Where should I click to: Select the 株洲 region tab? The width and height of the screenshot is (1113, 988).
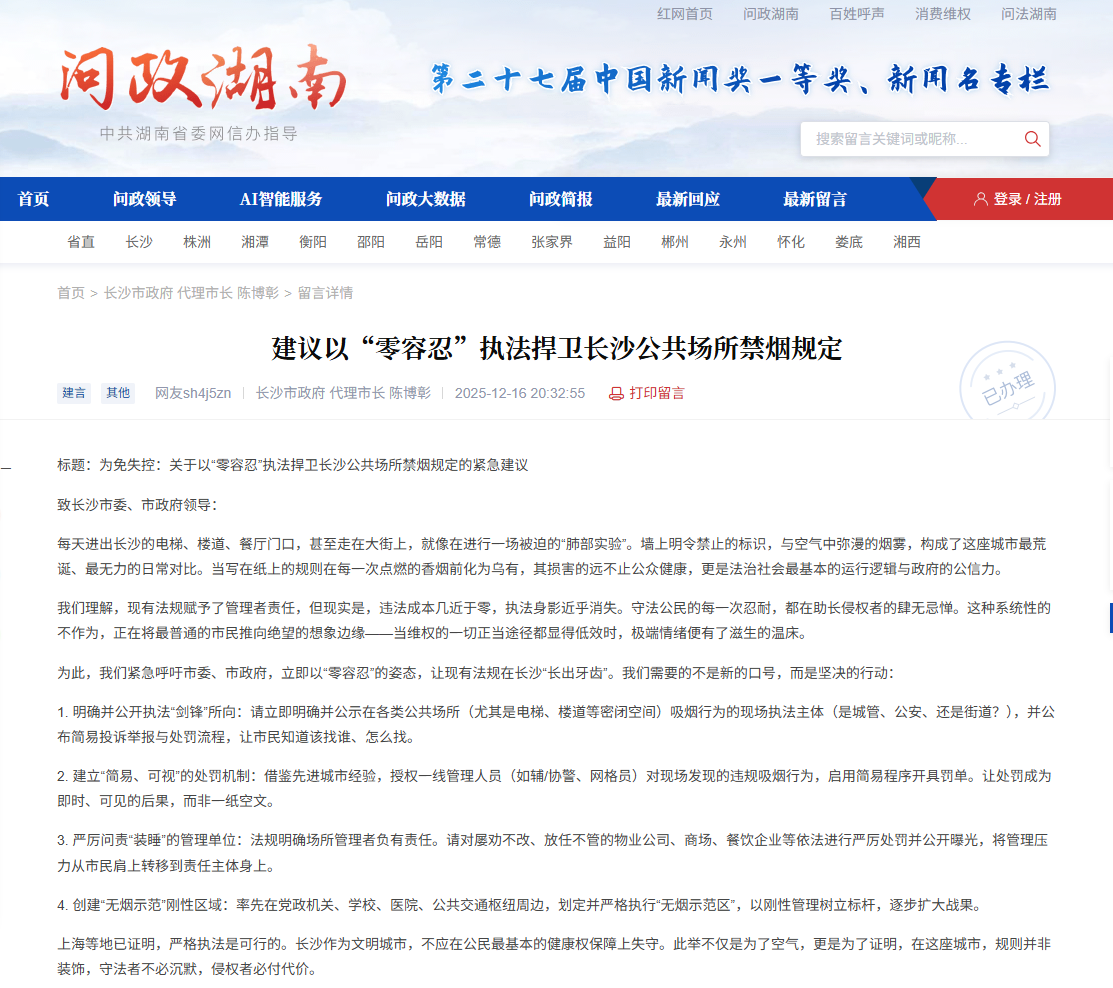click(x=197, y=242)
